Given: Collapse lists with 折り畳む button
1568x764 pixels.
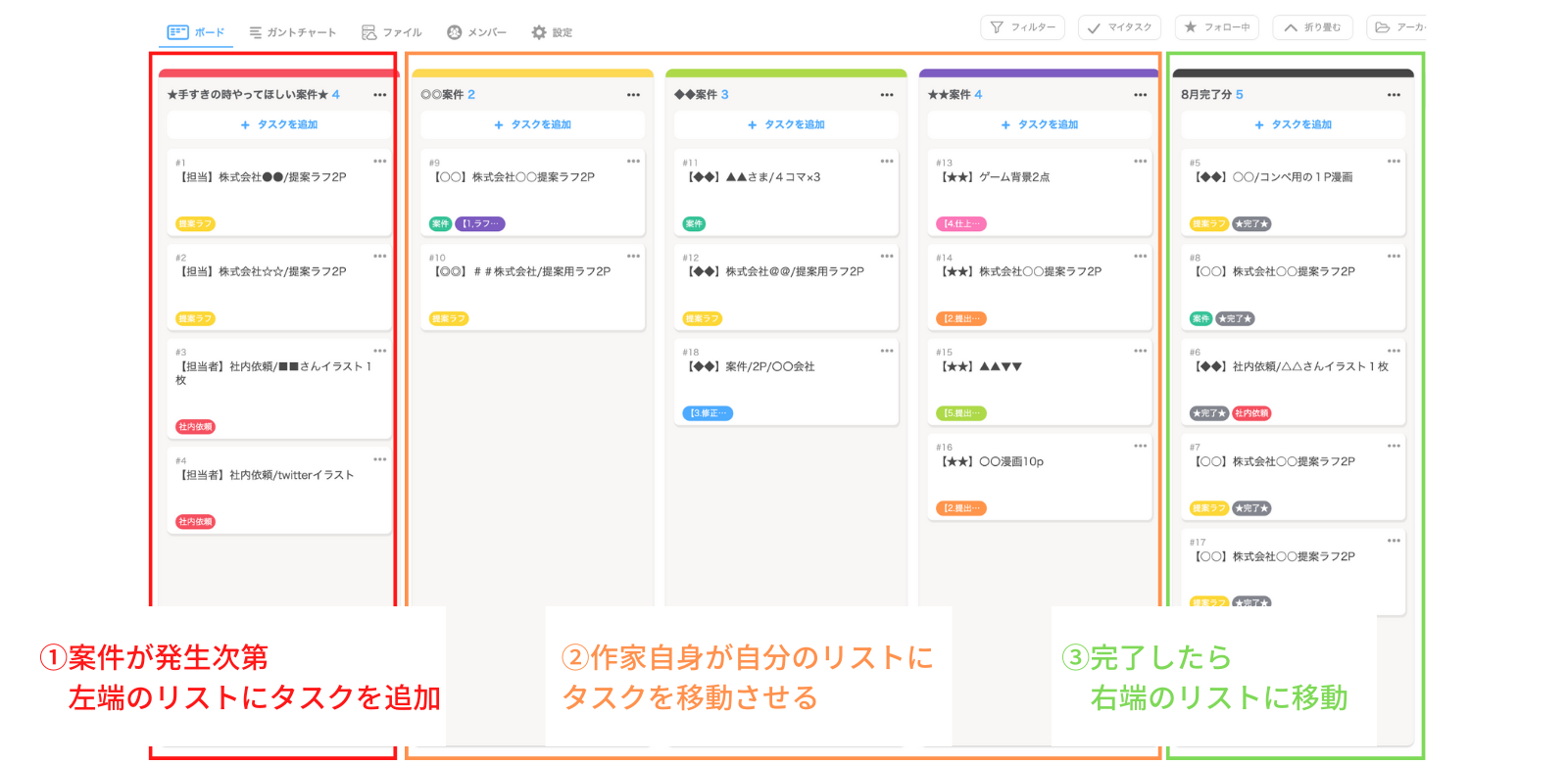Looking at the screenshot, I should click(1312, 27).
